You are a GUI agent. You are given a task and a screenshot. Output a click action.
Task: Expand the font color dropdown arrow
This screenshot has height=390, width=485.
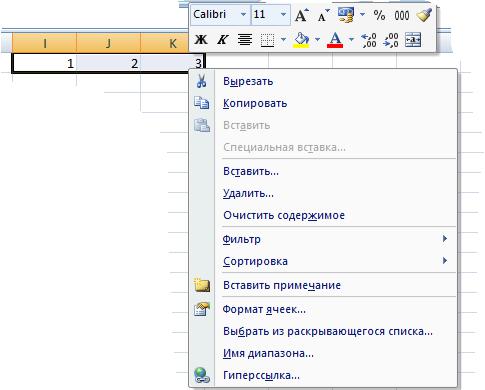pyautogui.click(x=351, y=40)
